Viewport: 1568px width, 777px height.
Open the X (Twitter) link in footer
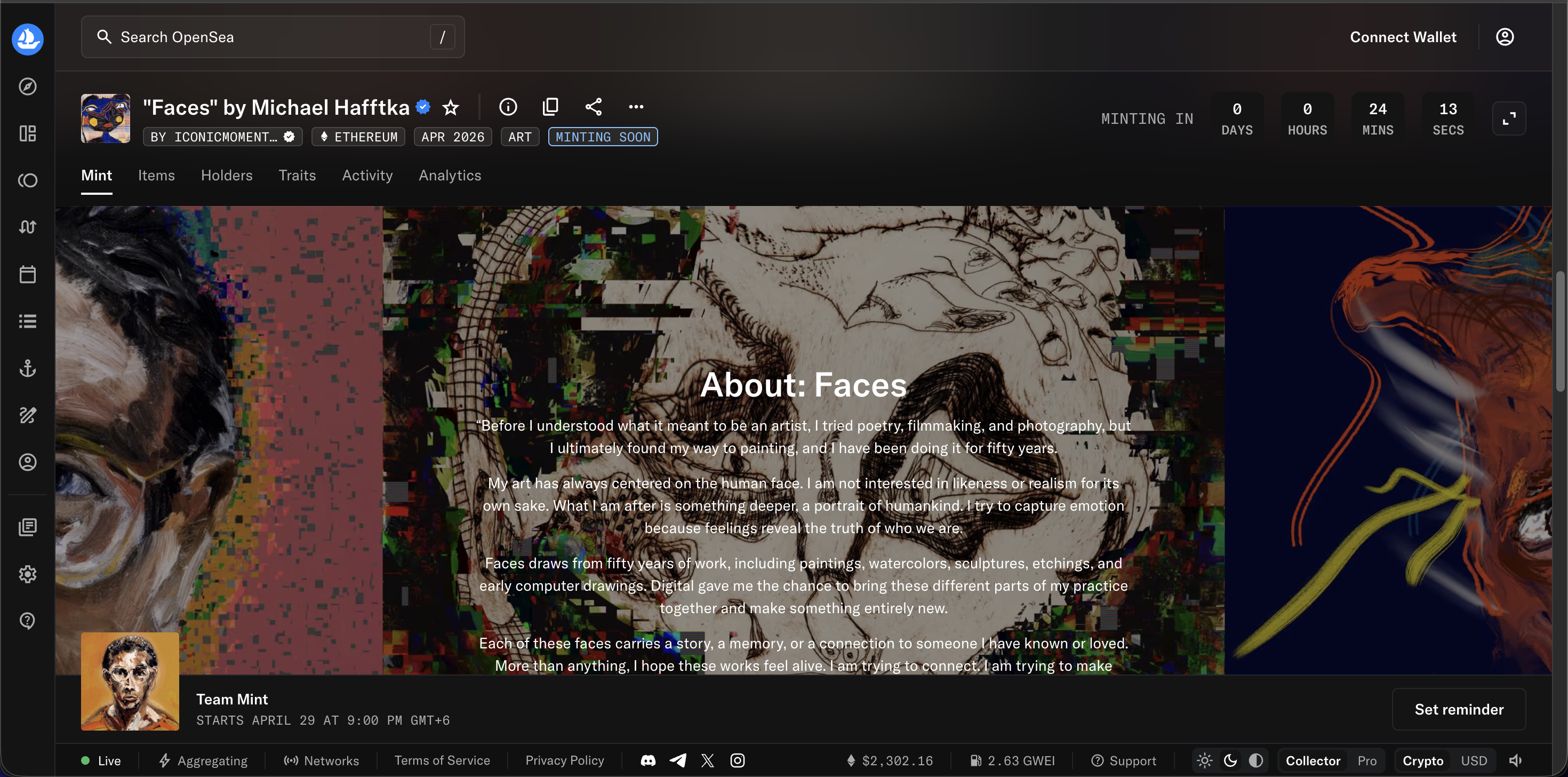point(707,760)
